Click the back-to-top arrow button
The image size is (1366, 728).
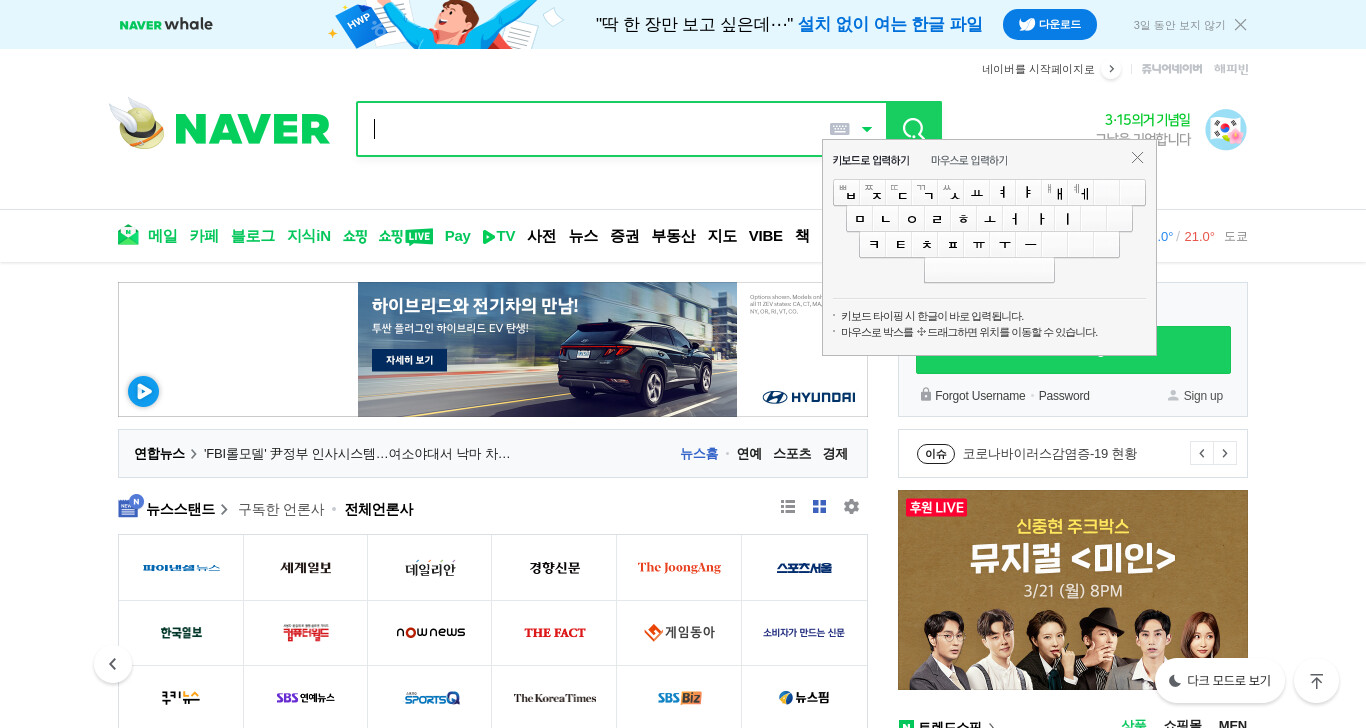(1317, 681)
